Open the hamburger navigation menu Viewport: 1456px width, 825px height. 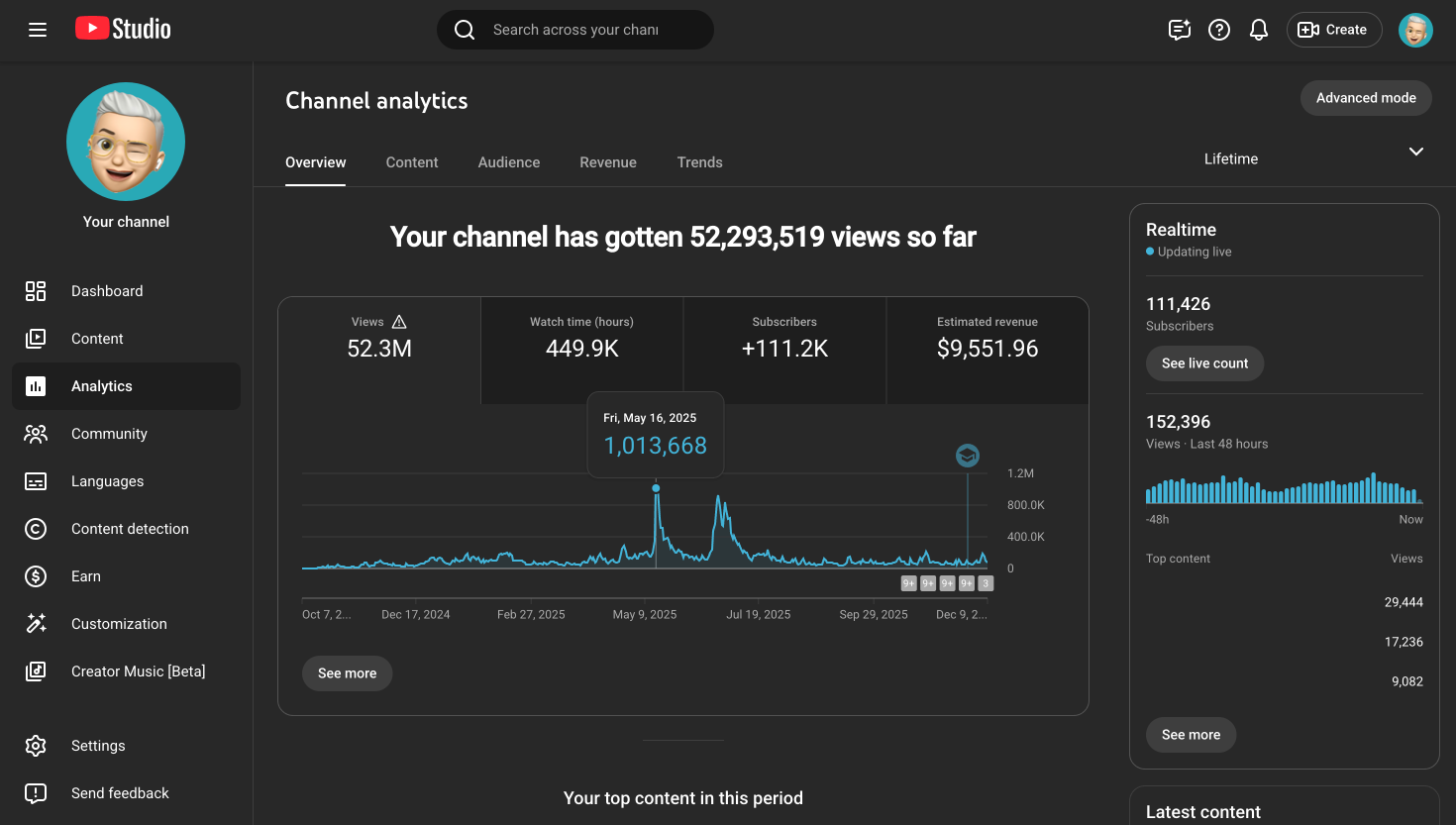38,30
